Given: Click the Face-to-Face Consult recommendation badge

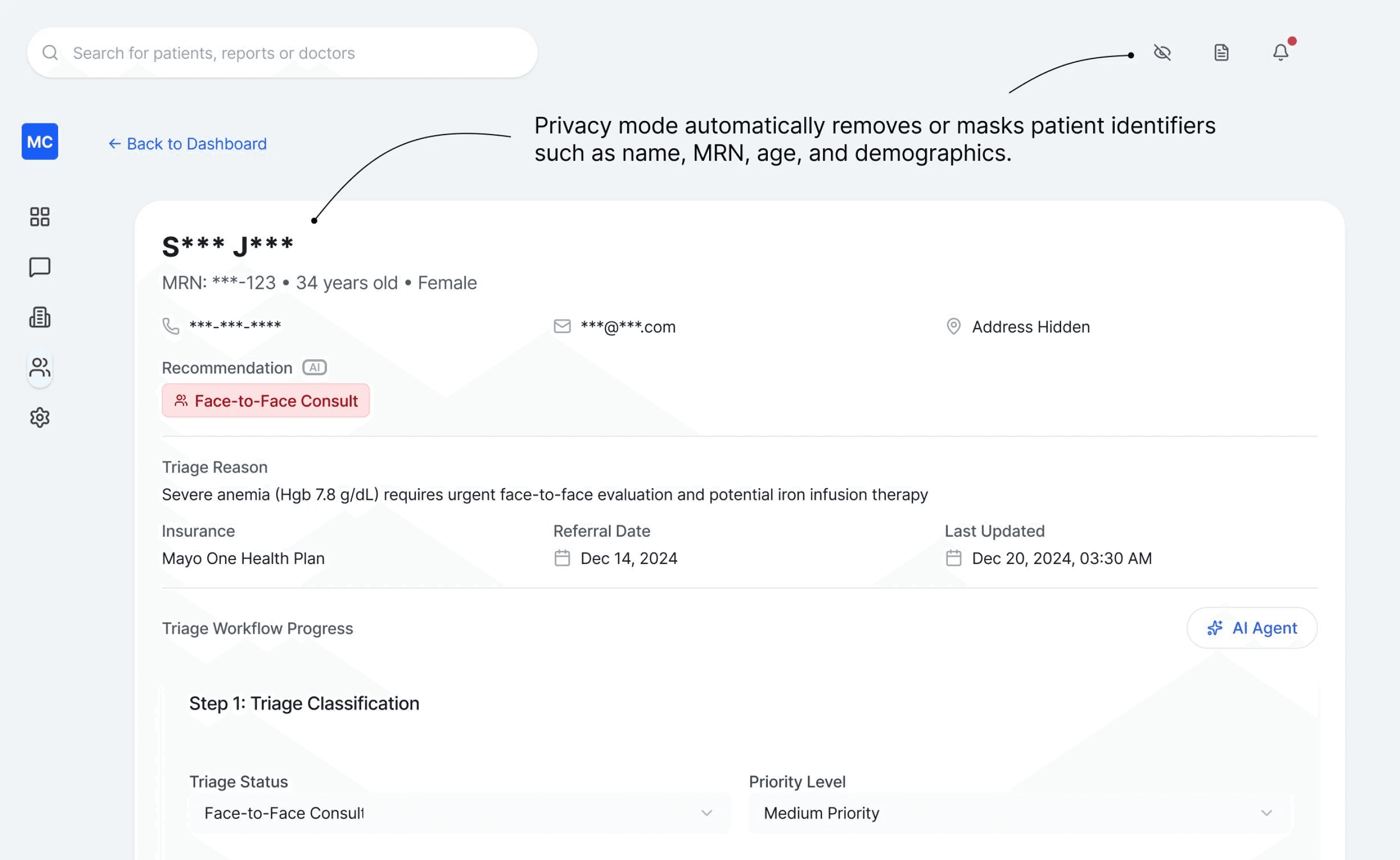Looking at the screenshot, I should pos(266,401).
